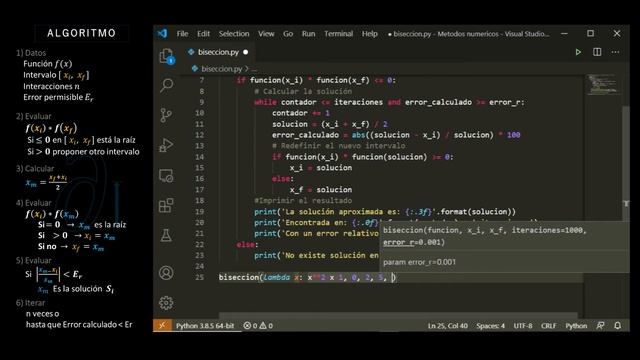This screenshot has height=360, width=640.
Task: Click the '# Calcular la solución' comment
Action: pos(303,91)
